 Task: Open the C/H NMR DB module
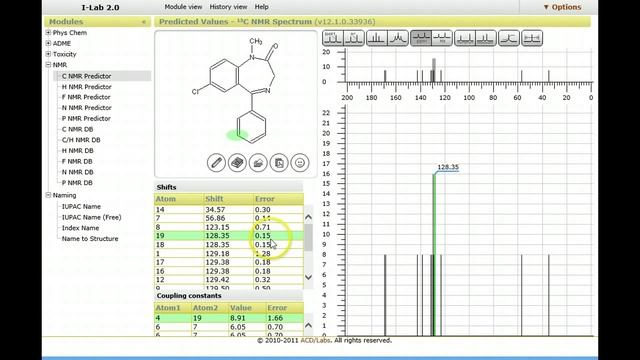coord(81,140)
